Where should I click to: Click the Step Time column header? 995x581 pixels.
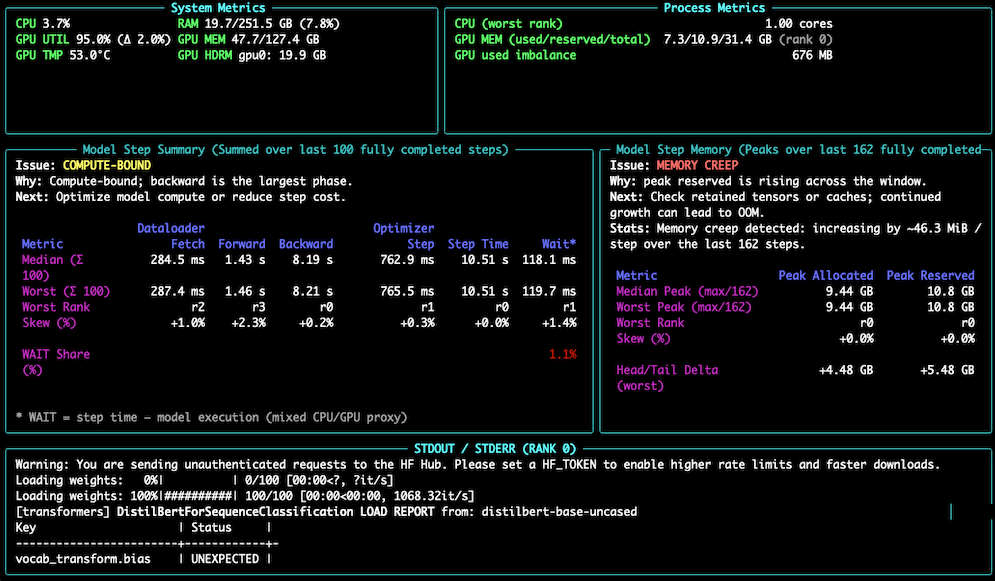tap(478, 244)
